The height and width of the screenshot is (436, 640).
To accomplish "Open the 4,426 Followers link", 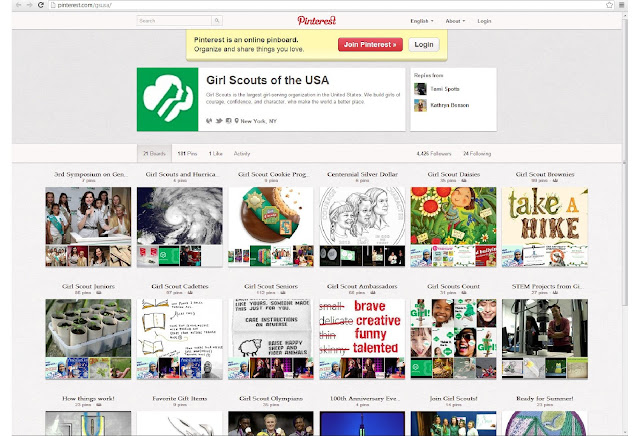I will (434, 153).
